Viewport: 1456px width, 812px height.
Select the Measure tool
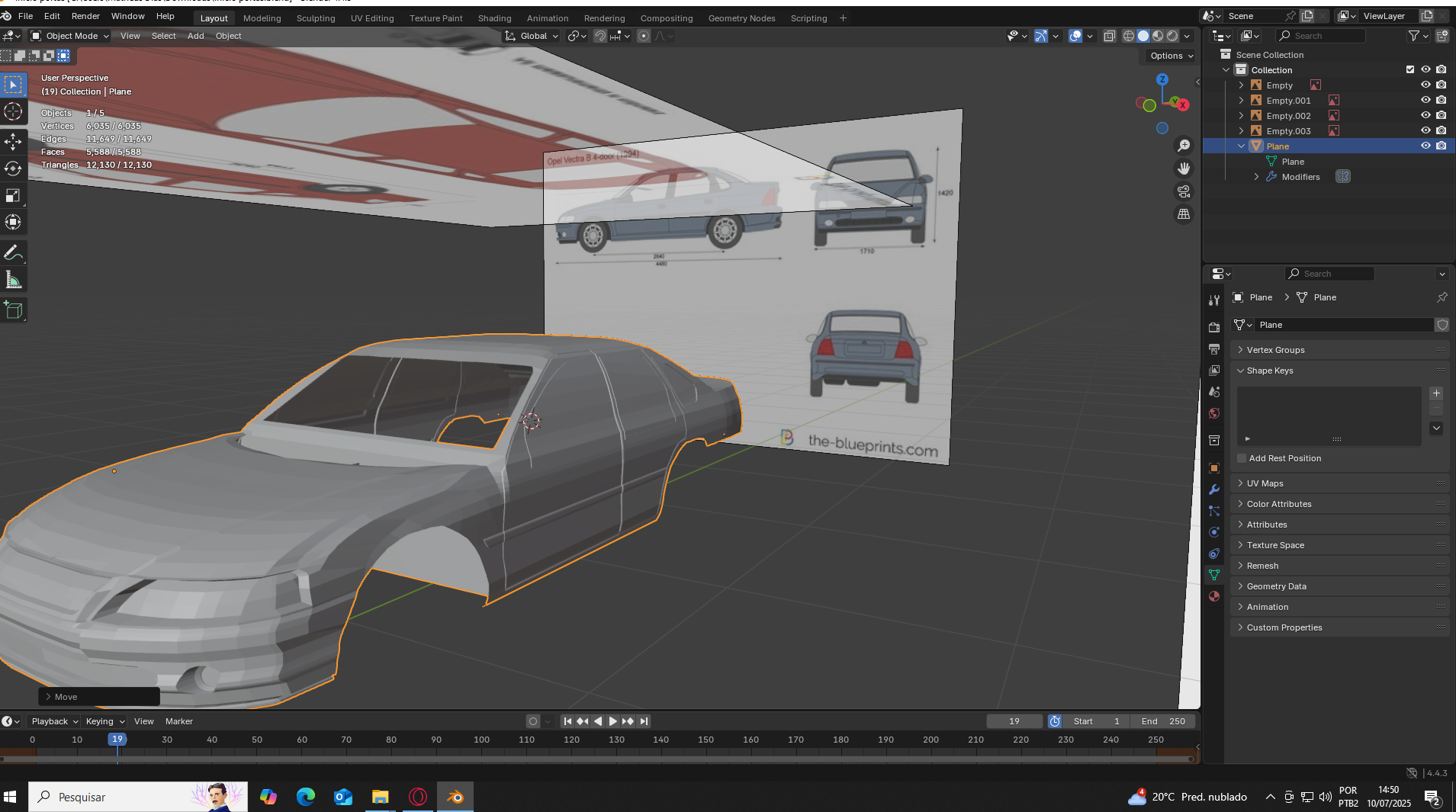(13, 280)
